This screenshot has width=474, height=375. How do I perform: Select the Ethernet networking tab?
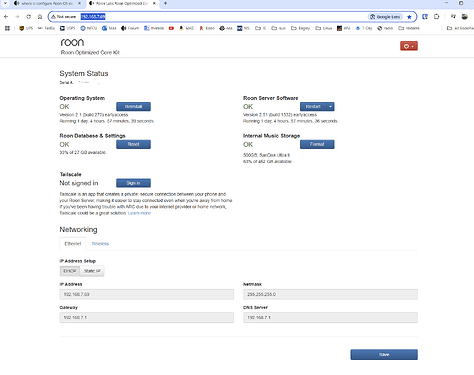[x=73, y=244]
